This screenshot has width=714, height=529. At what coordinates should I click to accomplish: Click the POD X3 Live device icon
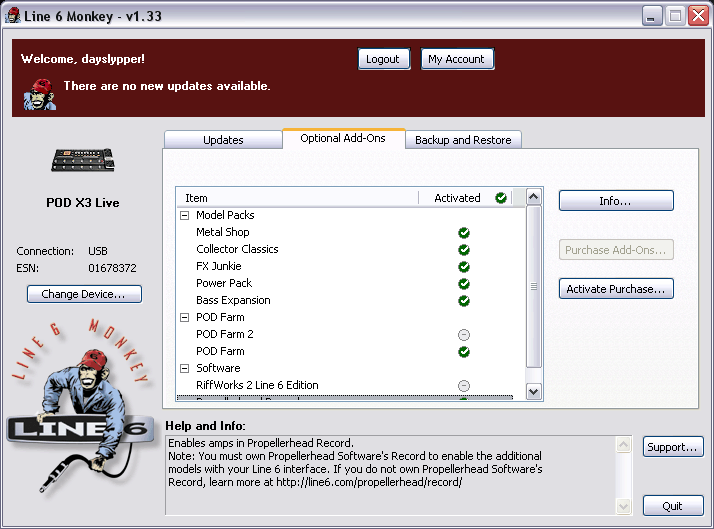pos(84,161)
